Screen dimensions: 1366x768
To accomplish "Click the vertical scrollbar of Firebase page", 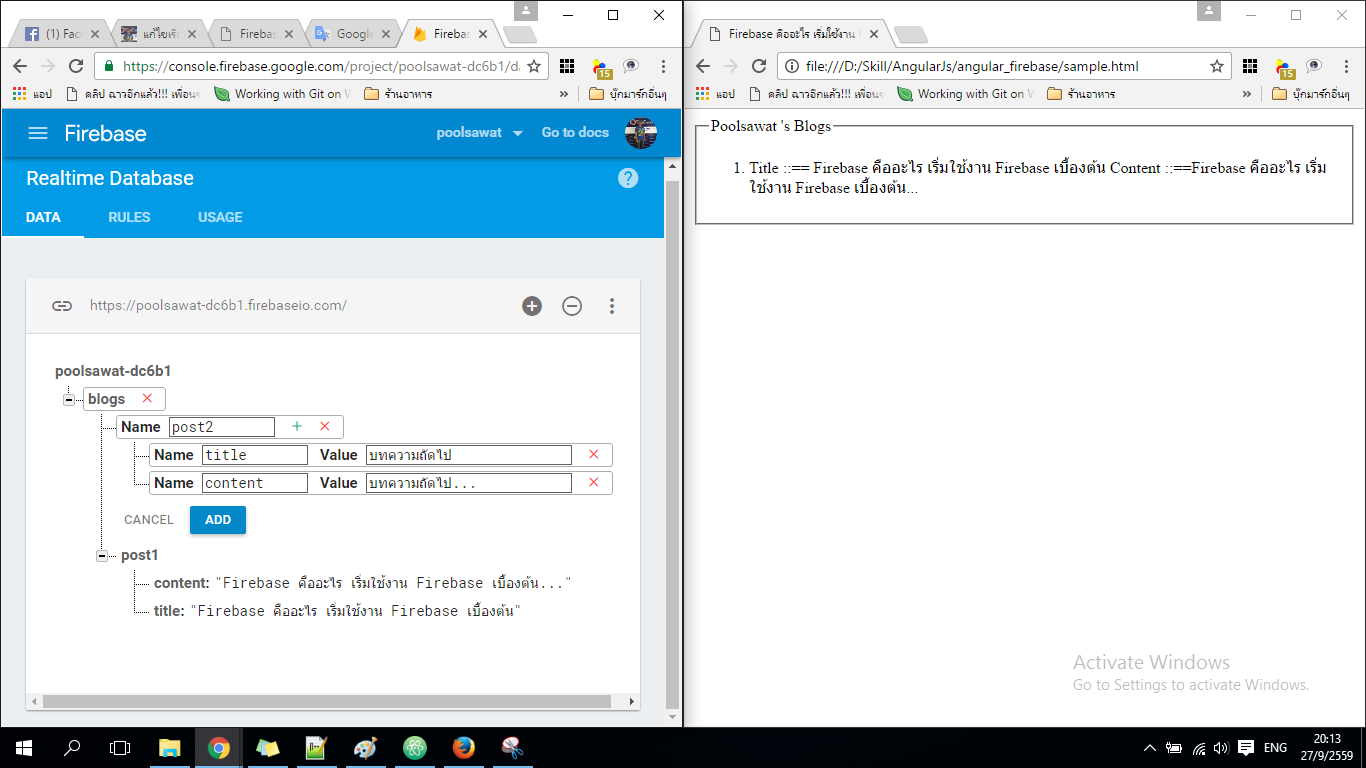I will (672, 444).
